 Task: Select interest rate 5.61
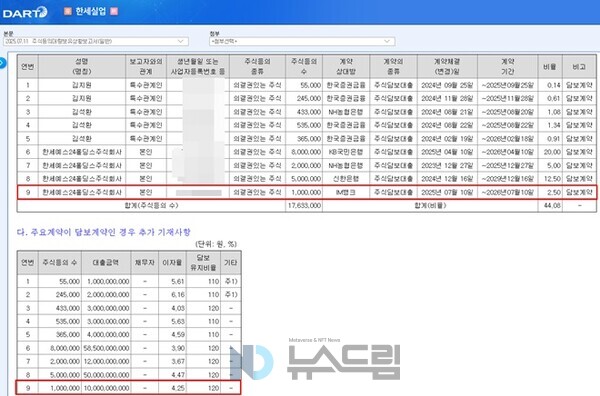[178, 282]
